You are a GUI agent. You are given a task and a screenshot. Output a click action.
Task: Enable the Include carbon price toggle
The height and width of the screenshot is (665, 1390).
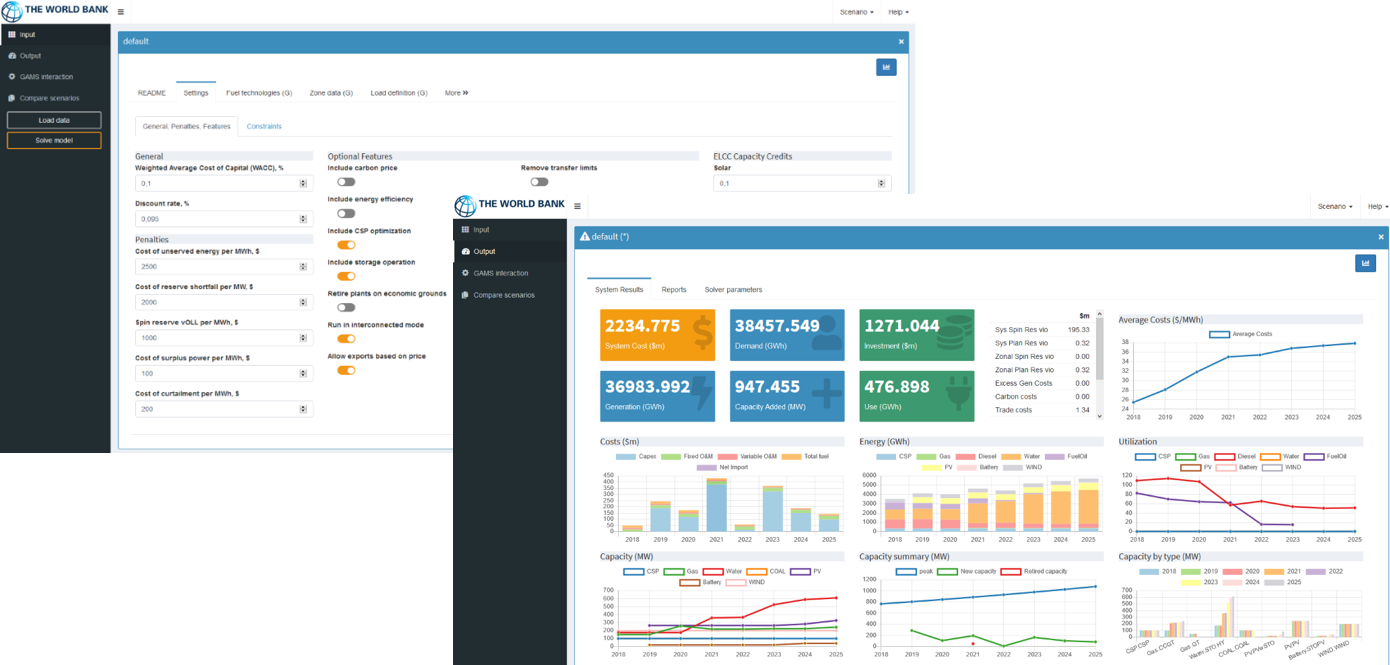(346, 182)
